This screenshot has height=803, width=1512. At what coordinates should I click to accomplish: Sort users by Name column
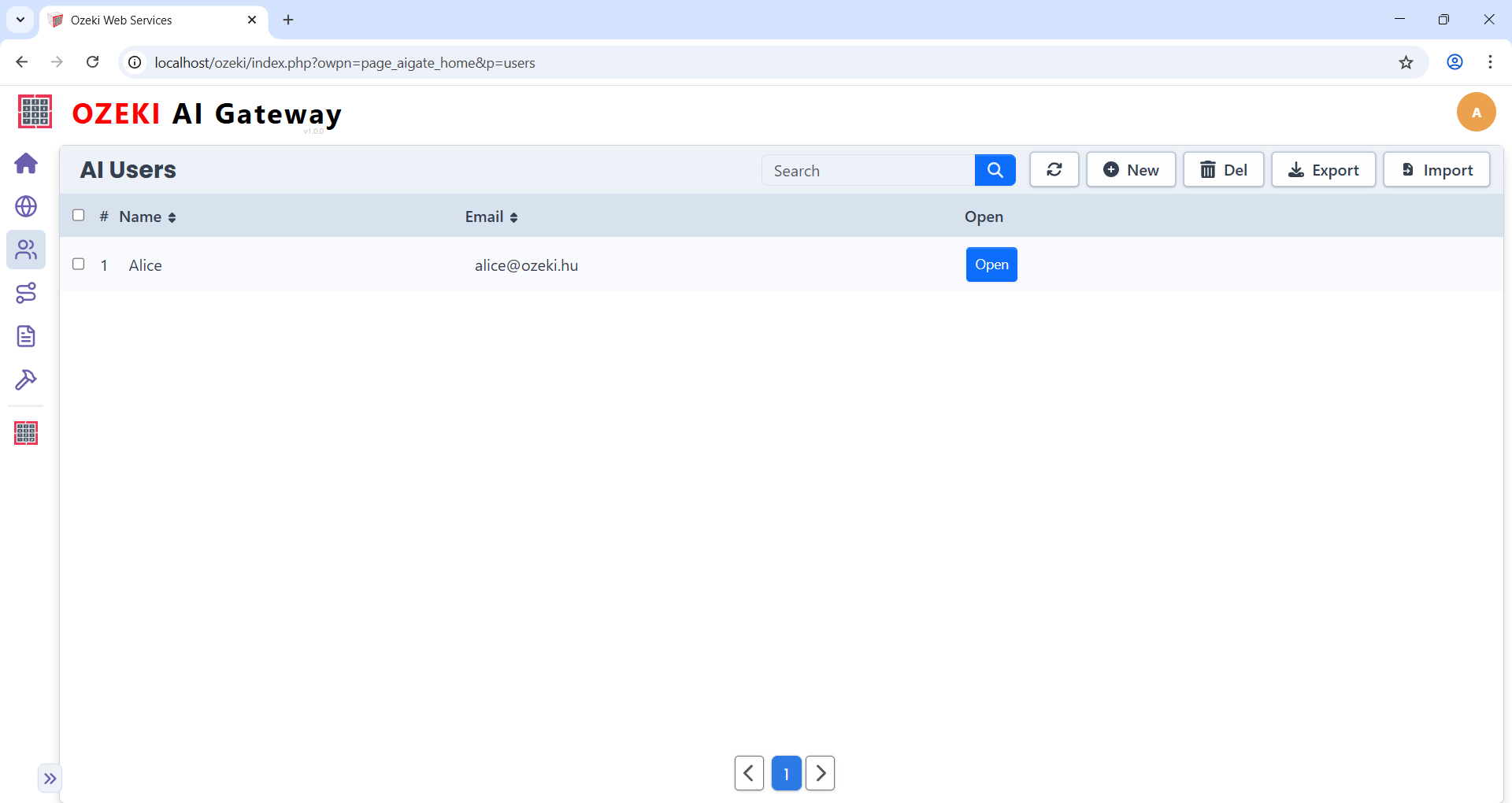tap(147, 217)
